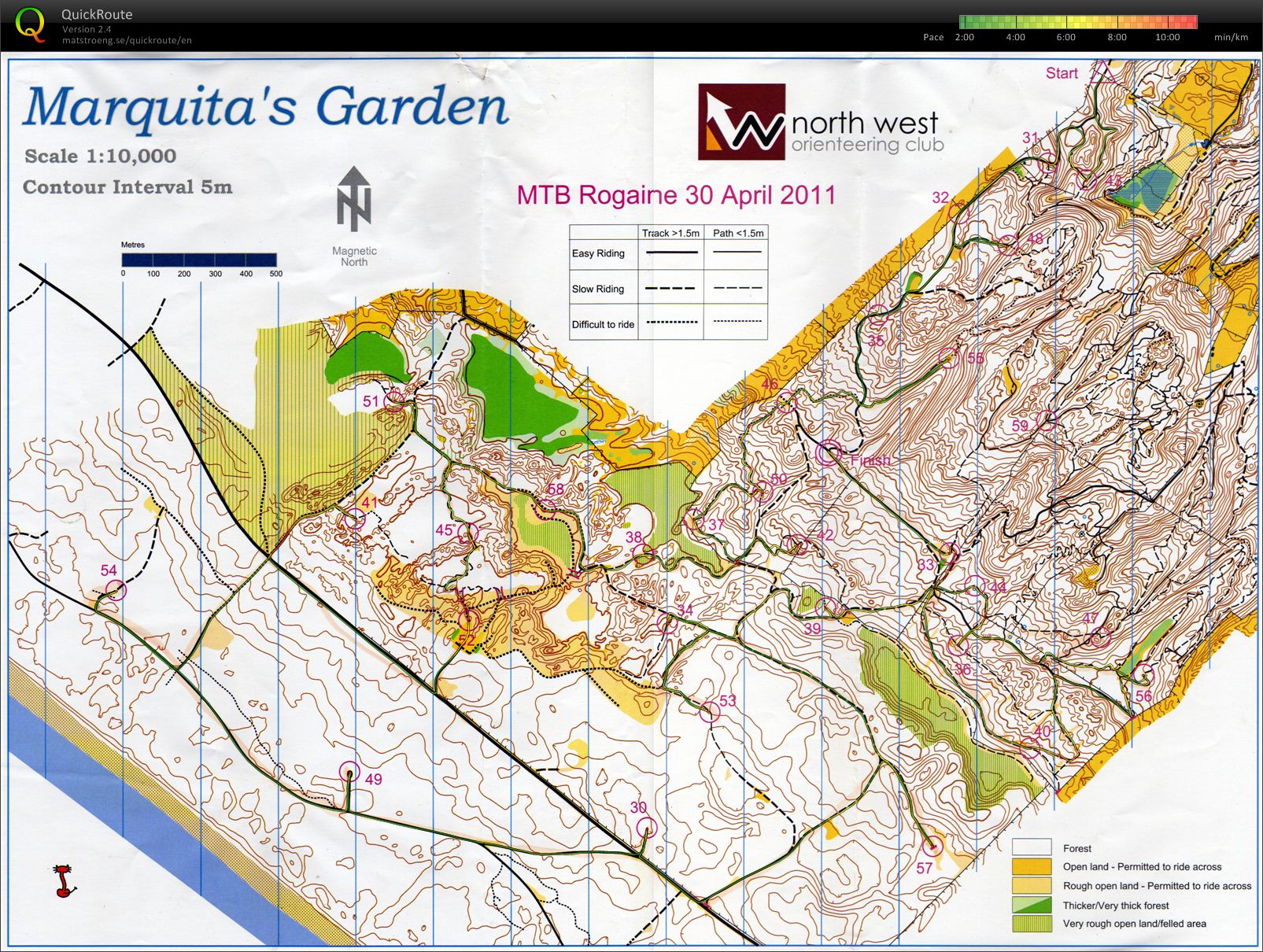This screenshot has width=1263, height=952.
Task: Click control circle 30 on the track
Action: click(646, 827)
